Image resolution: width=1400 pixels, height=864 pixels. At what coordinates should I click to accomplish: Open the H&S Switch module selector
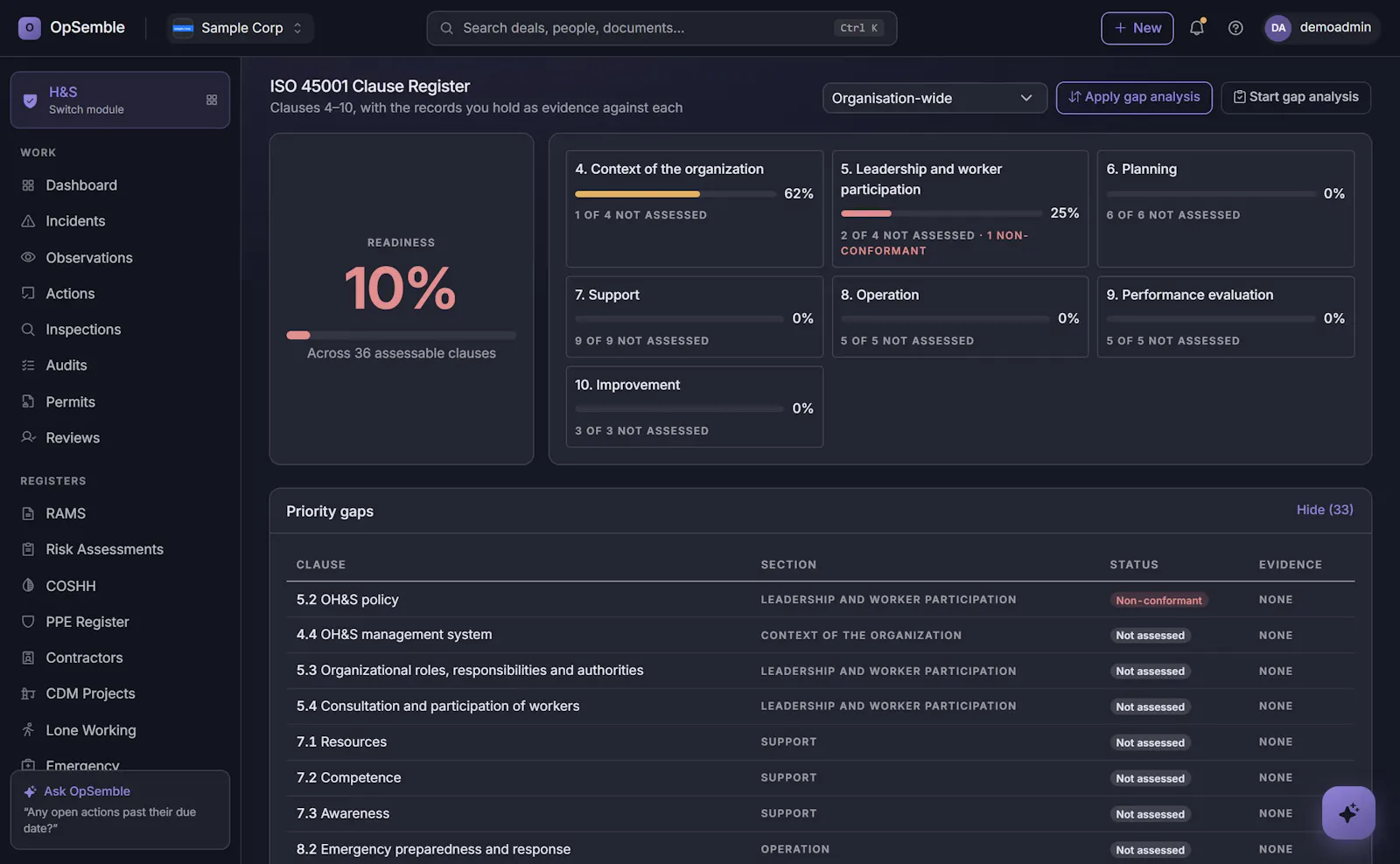pos(120,100)
